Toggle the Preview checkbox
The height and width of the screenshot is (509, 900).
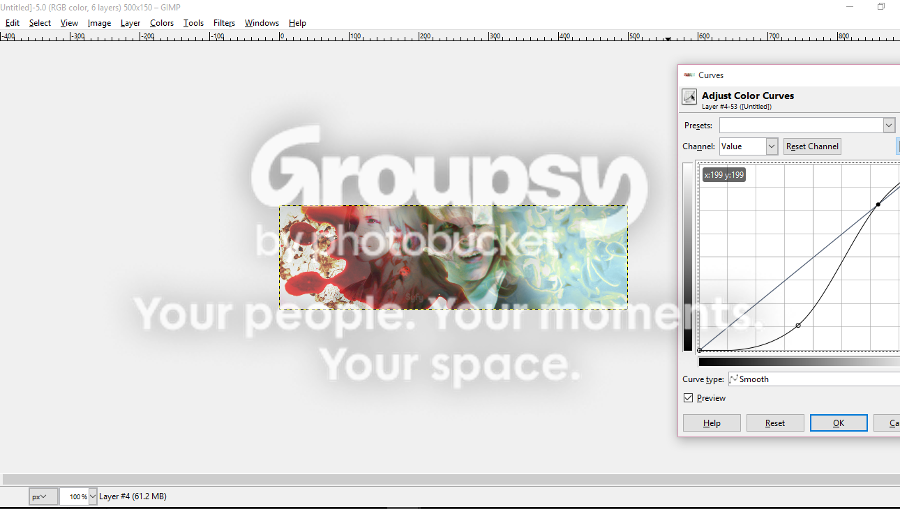pyautogui.click(x=688, y=398)
